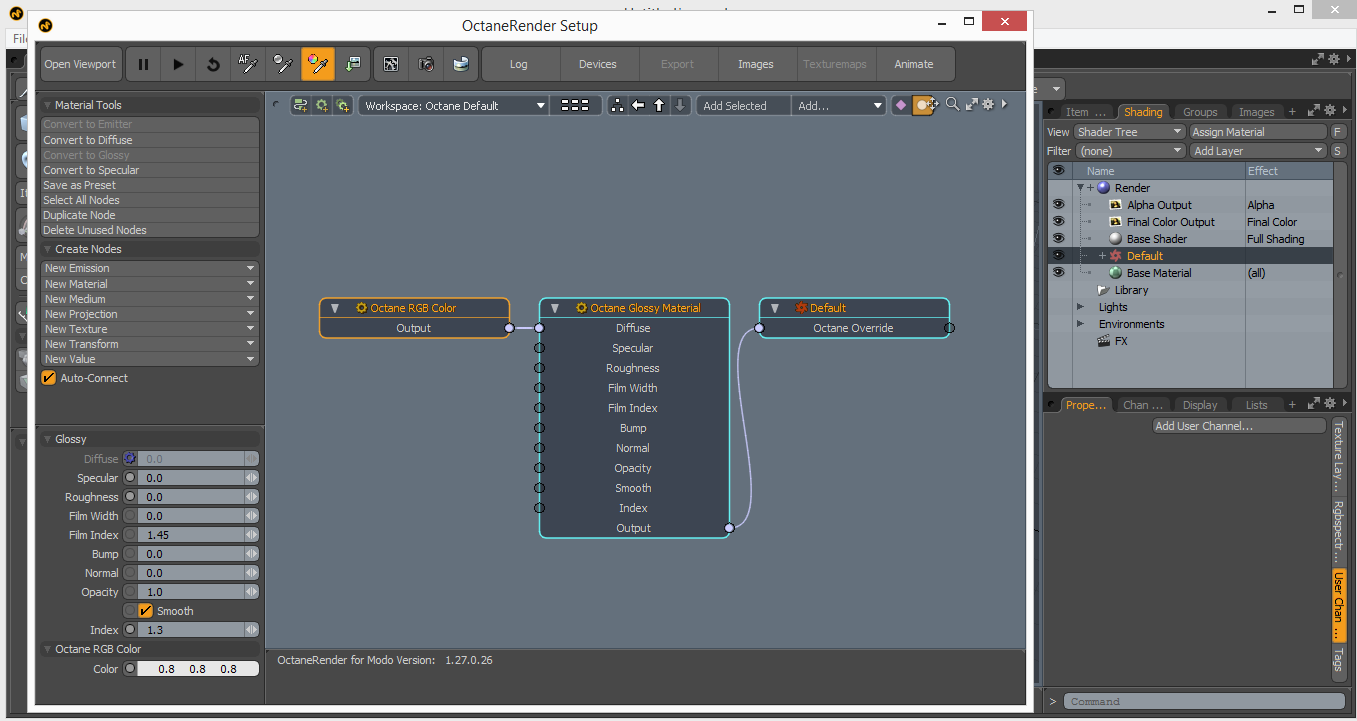Click the camera icon in the Octane toolbar
This screenshot has width=1357, height=721.
(426, 64)
